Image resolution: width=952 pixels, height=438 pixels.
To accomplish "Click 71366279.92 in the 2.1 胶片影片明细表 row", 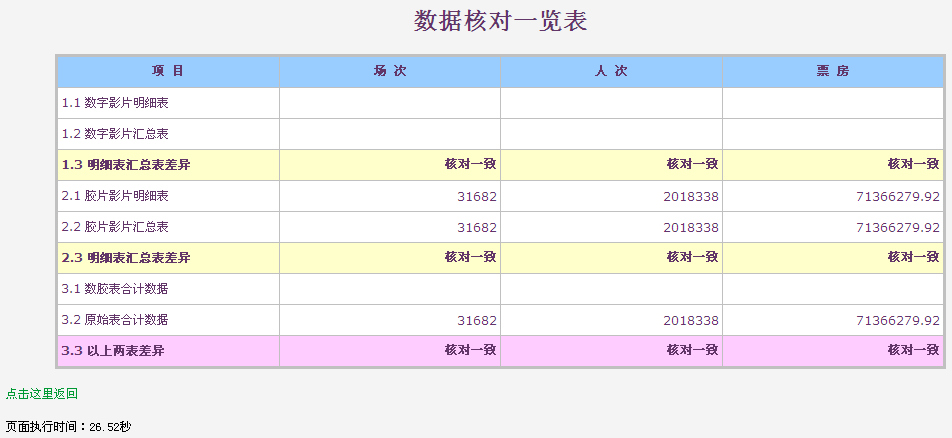I will [898, 196].
